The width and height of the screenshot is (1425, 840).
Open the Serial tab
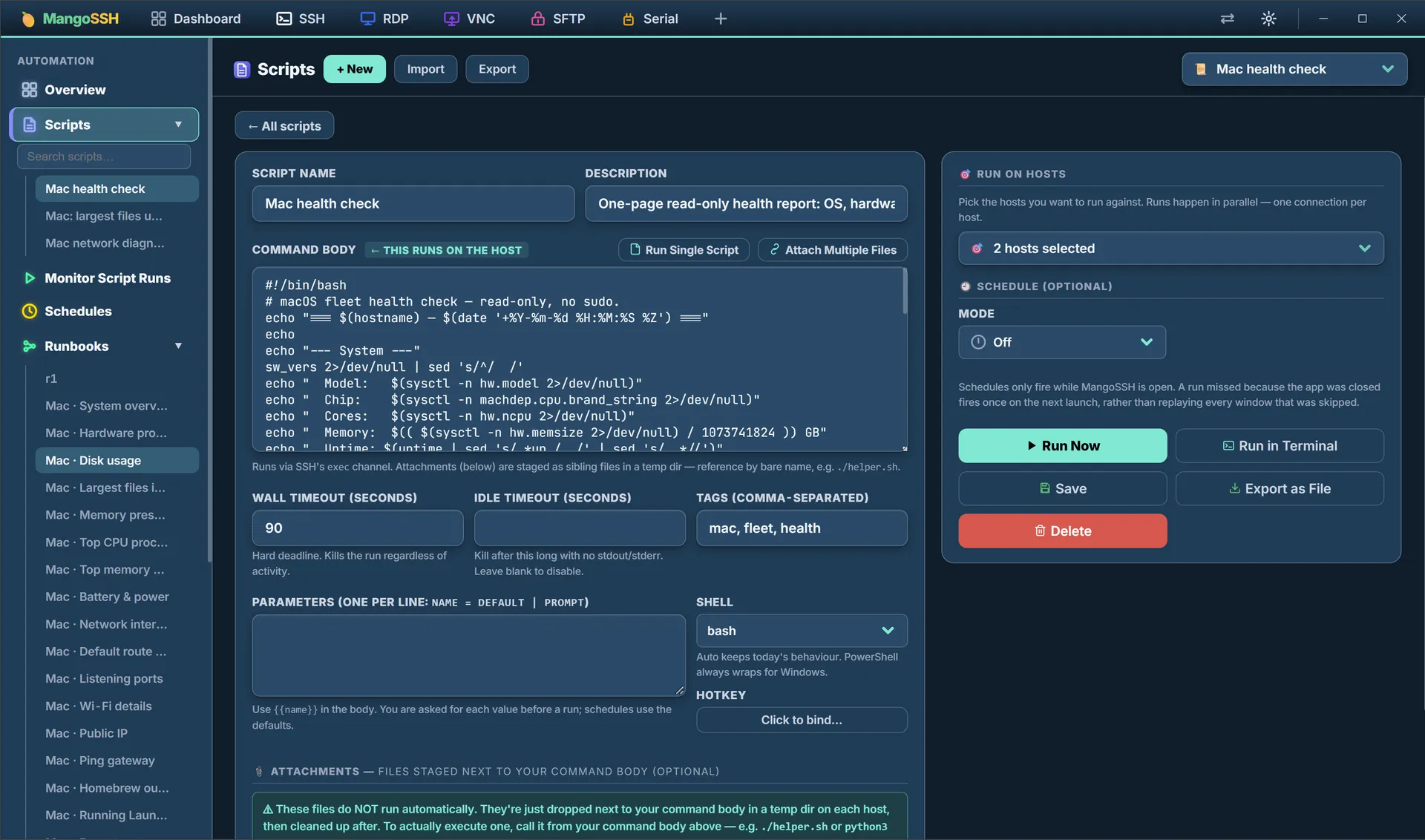coord(650,19)
